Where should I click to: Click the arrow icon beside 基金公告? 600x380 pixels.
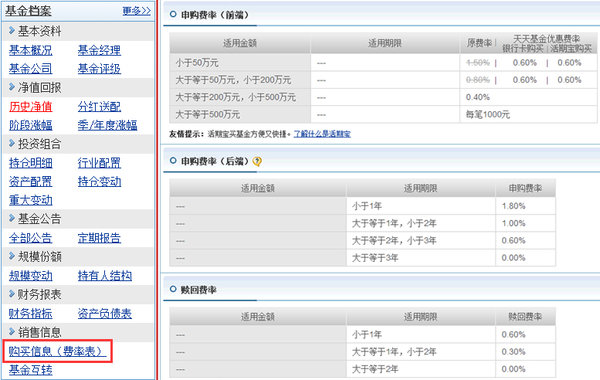click(x=11, y=218)
